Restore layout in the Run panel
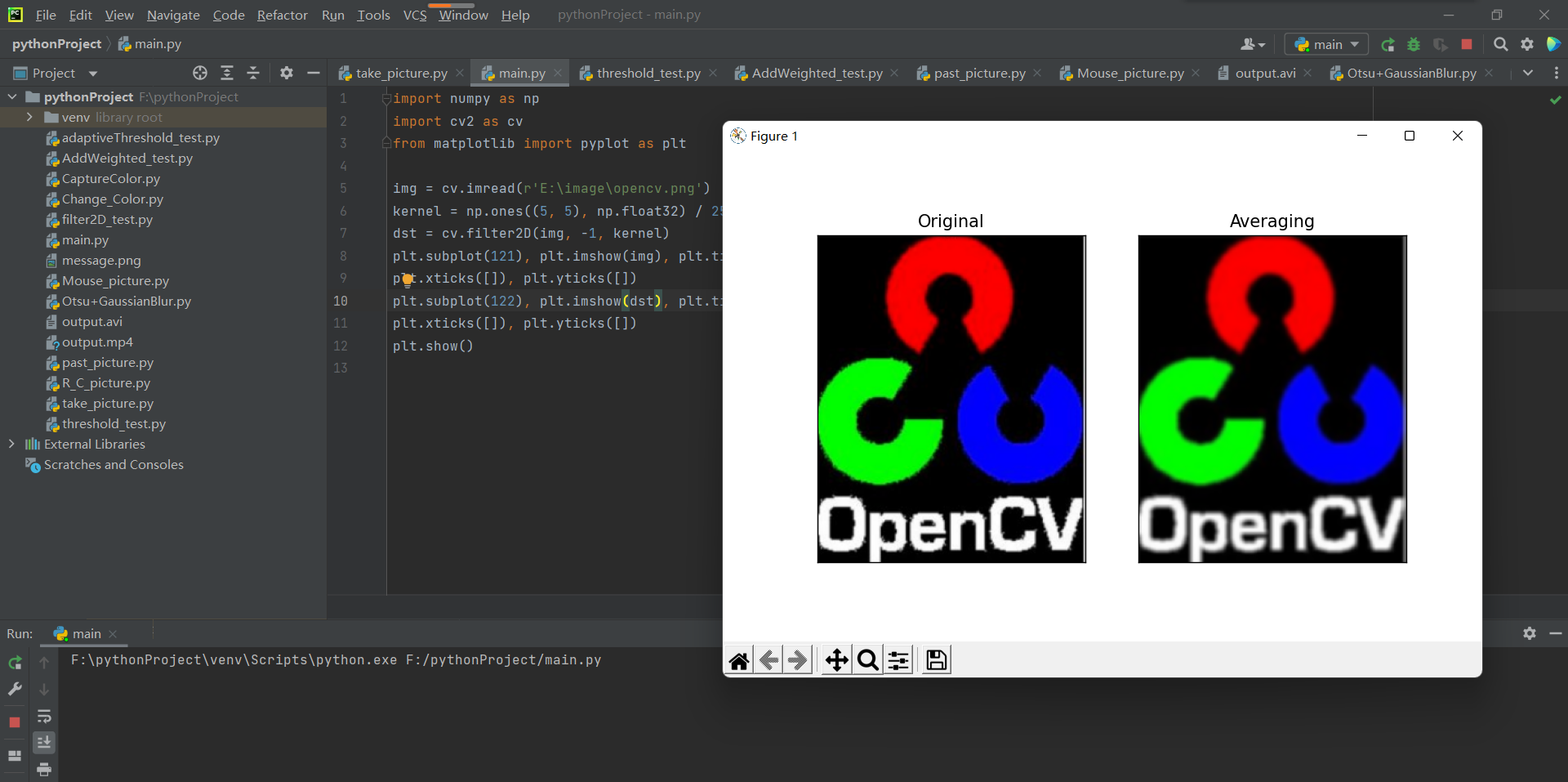1568x782 pixels. (x=15, y=756)
